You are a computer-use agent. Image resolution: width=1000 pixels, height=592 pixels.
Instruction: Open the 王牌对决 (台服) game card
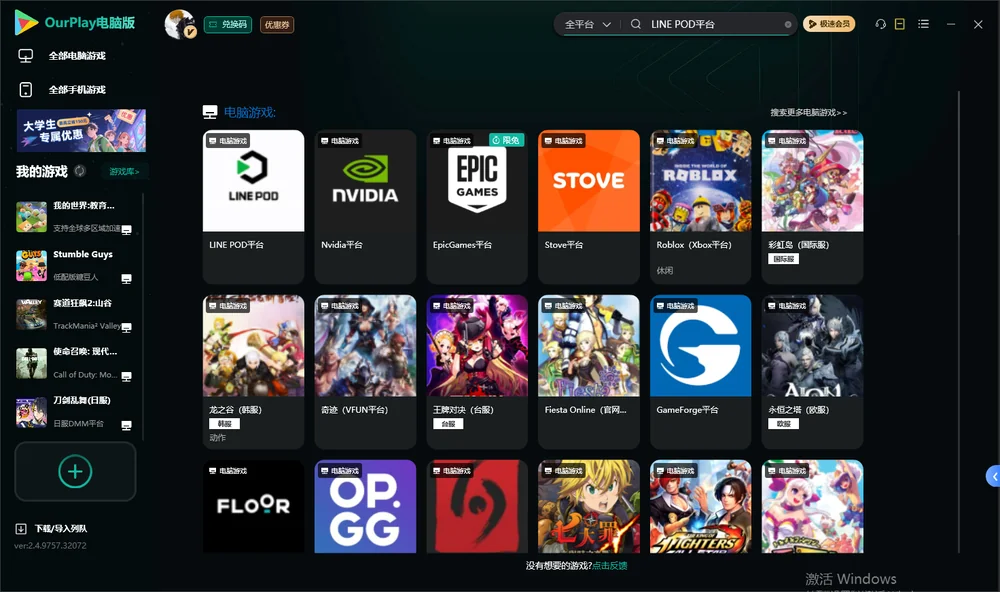(x=477, y=372)
